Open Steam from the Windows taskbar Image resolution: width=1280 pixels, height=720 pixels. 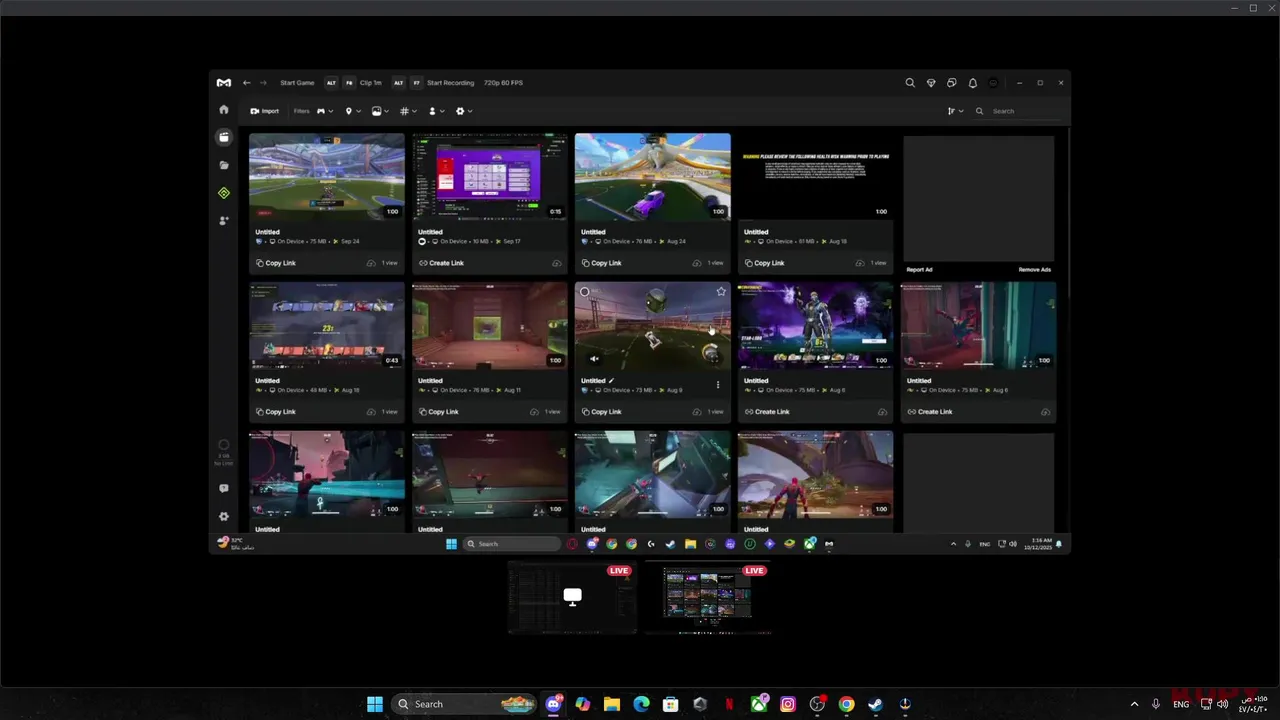pos(875,704)
